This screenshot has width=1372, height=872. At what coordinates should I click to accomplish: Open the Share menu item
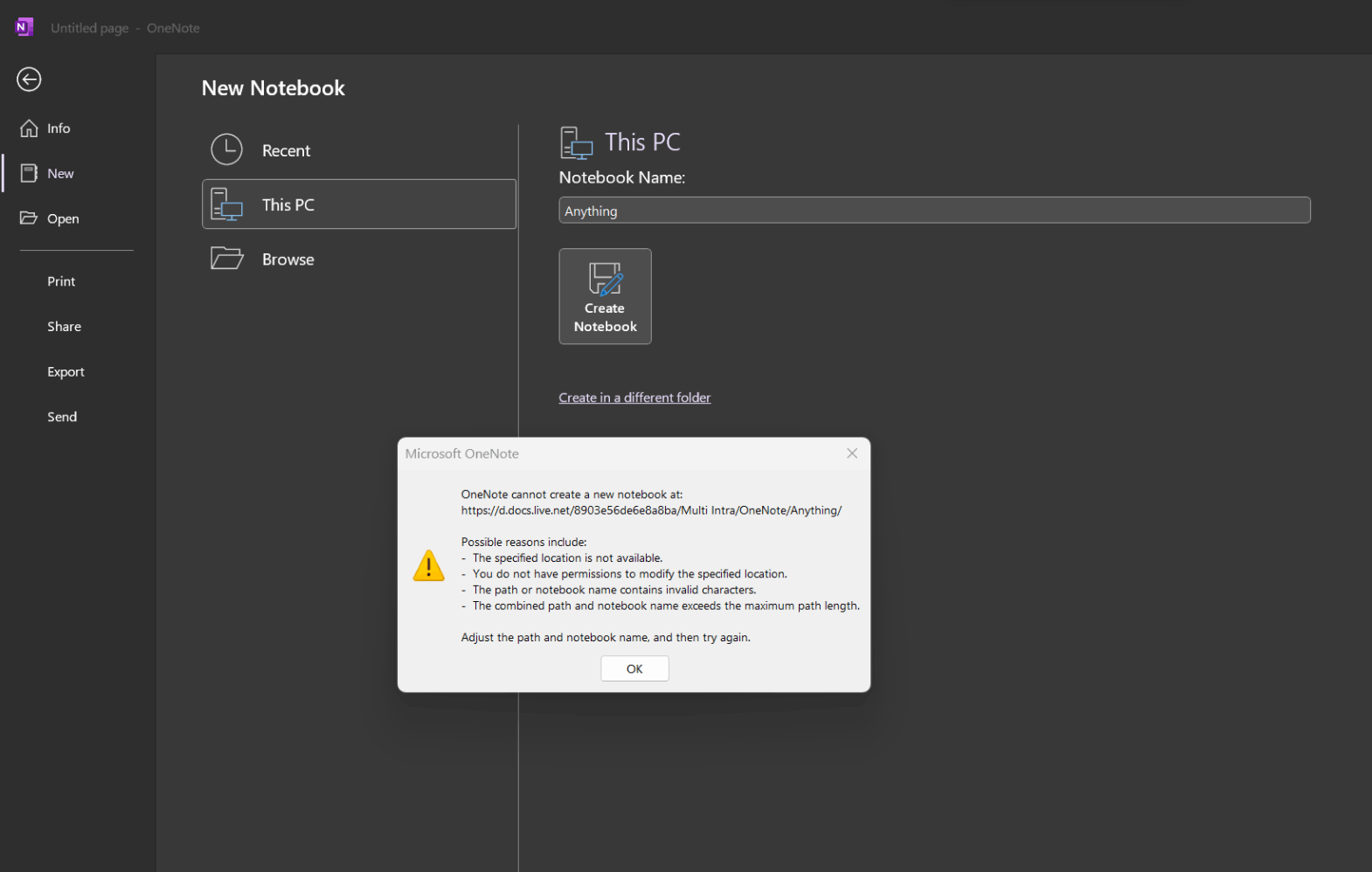coord(64,326)
